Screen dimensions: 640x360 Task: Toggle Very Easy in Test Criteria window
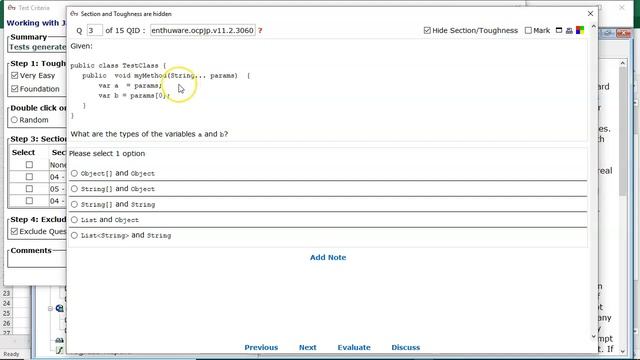click(x=15, y=76)
